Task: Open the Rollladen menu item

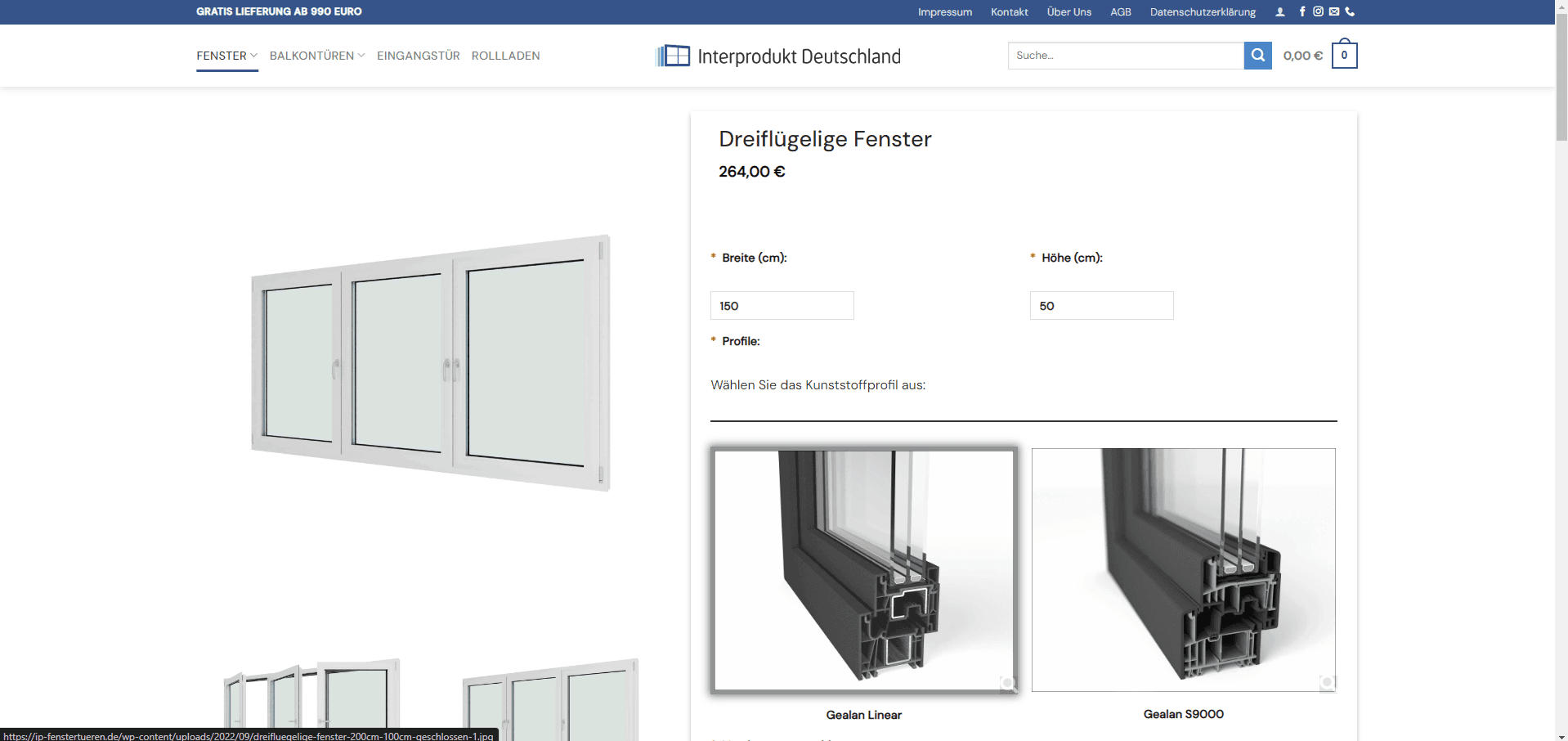Action: point(505,56)
